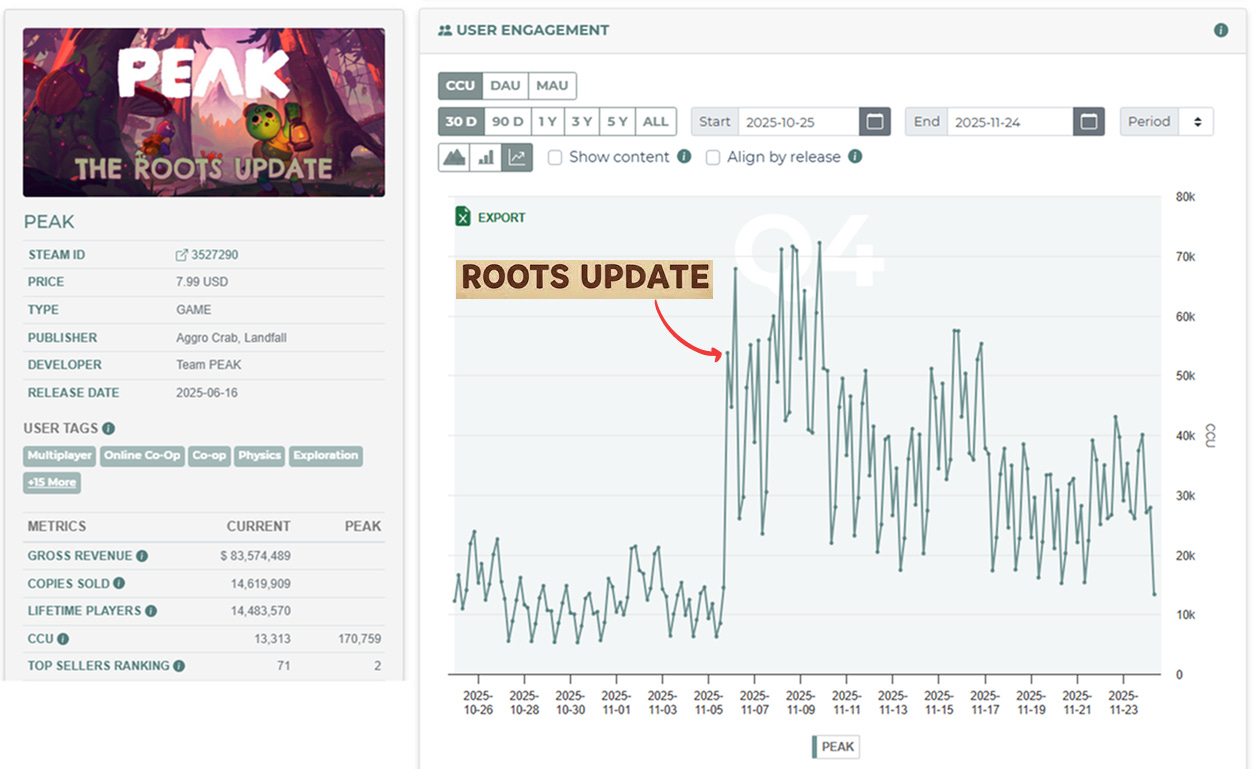Click the Start date input field

pyautogui.click(x=798, y=122)
